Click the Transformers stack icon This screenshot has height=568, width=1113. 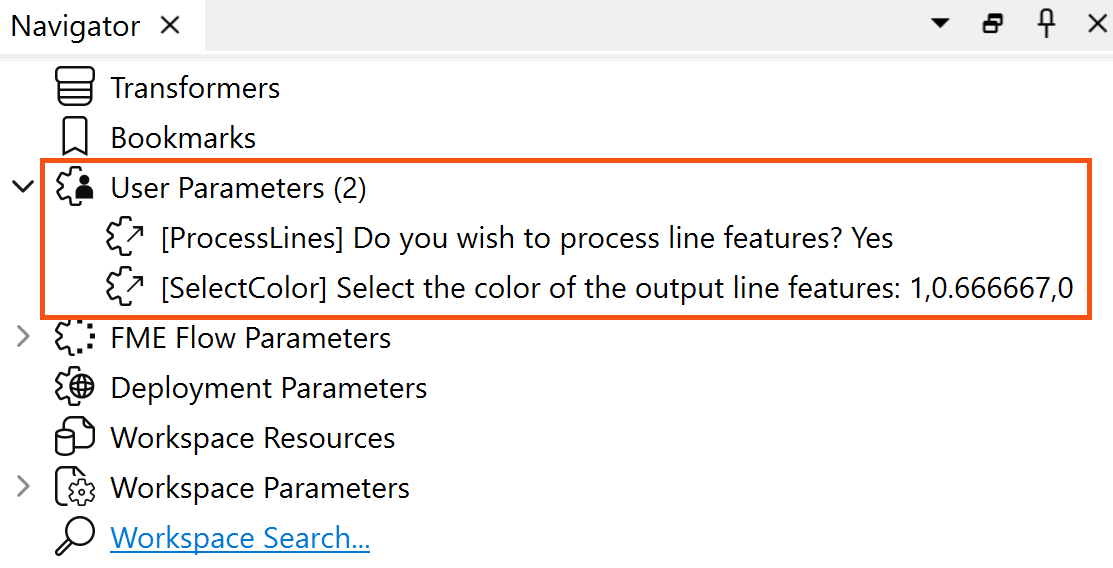(75, 87)
